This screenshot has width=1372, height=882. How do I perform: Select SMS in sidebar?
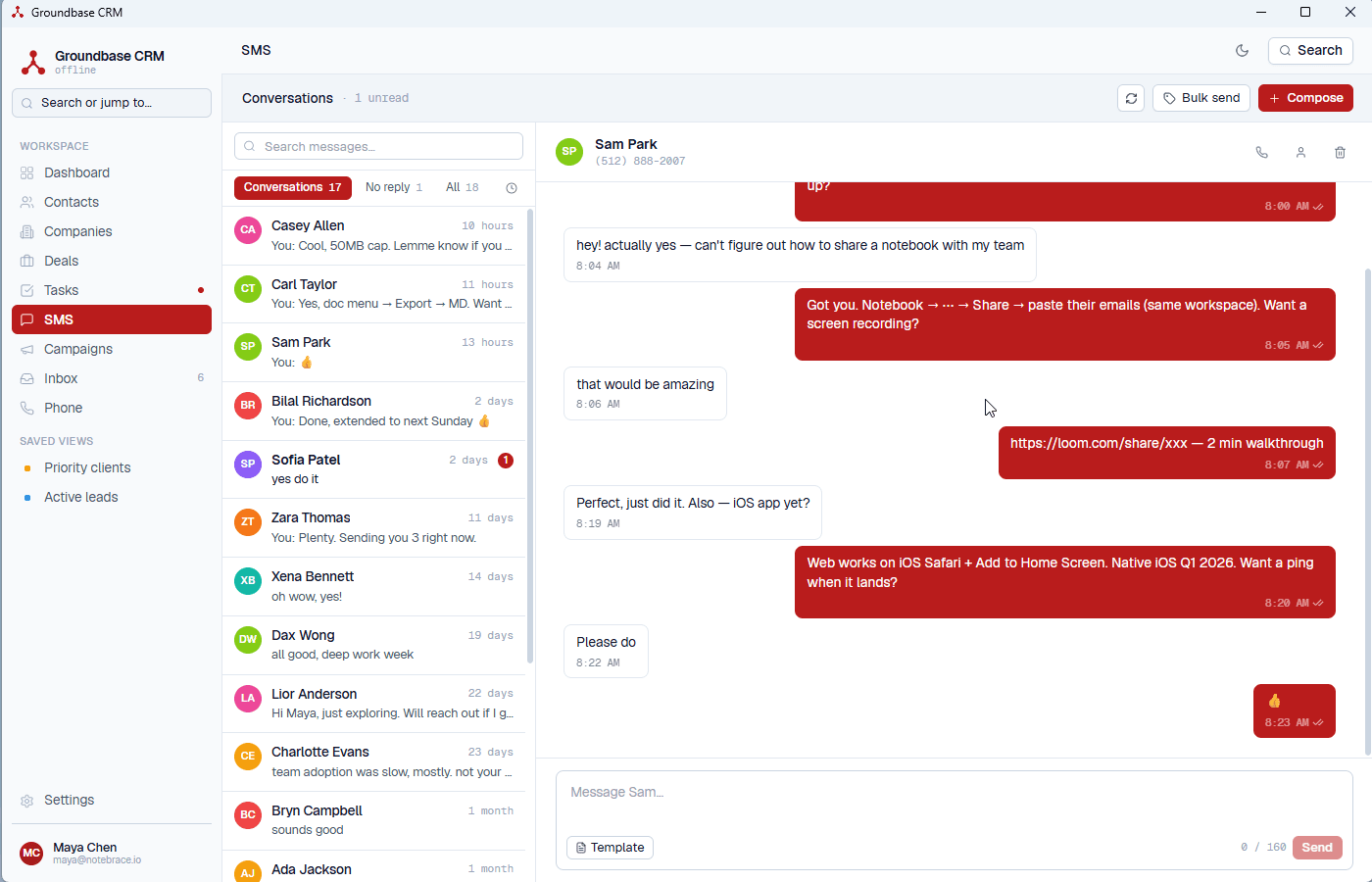pyautogui.click(x=112, y=319)
